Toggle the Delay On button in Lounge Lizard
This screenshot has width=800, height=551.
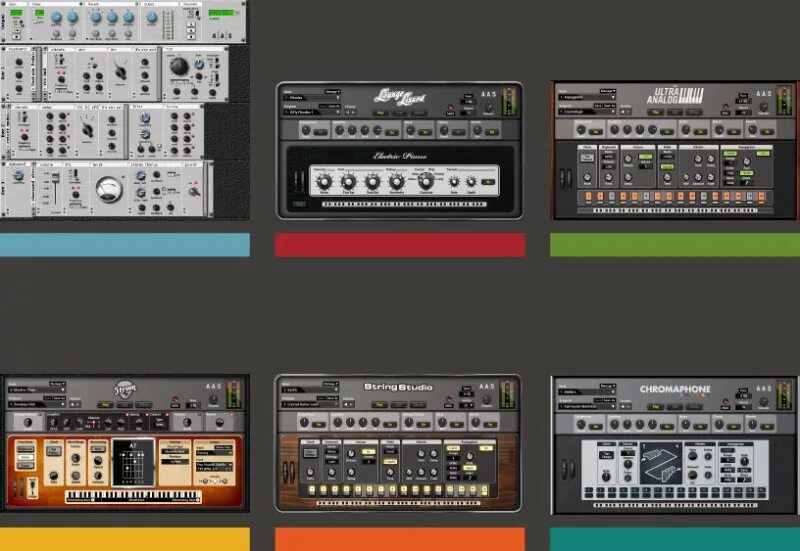(424, 132)
